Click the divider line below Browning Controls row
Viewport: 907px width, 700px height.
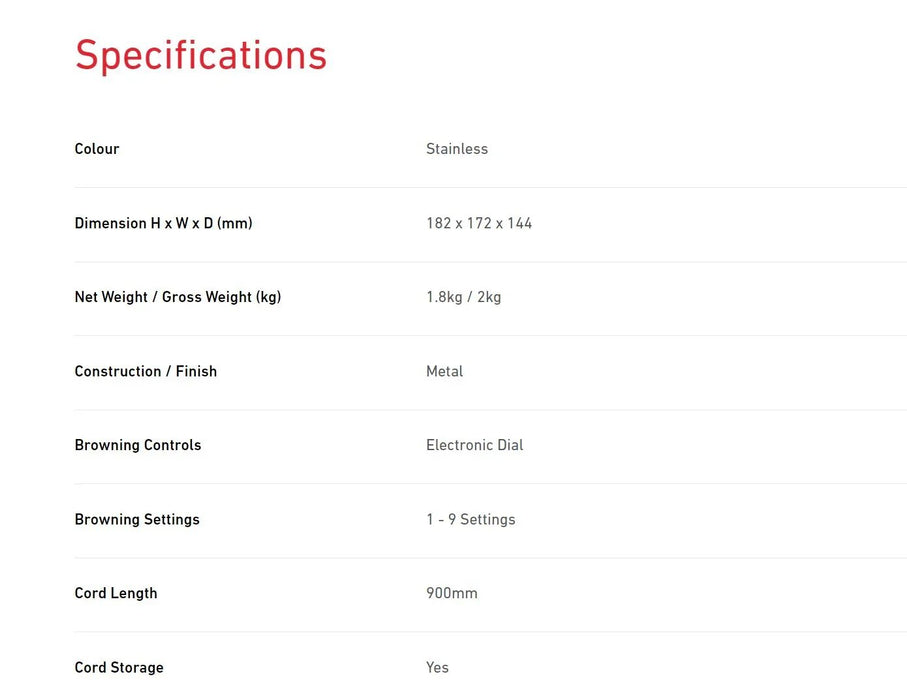pyautogui.click(x=490, y=483)
